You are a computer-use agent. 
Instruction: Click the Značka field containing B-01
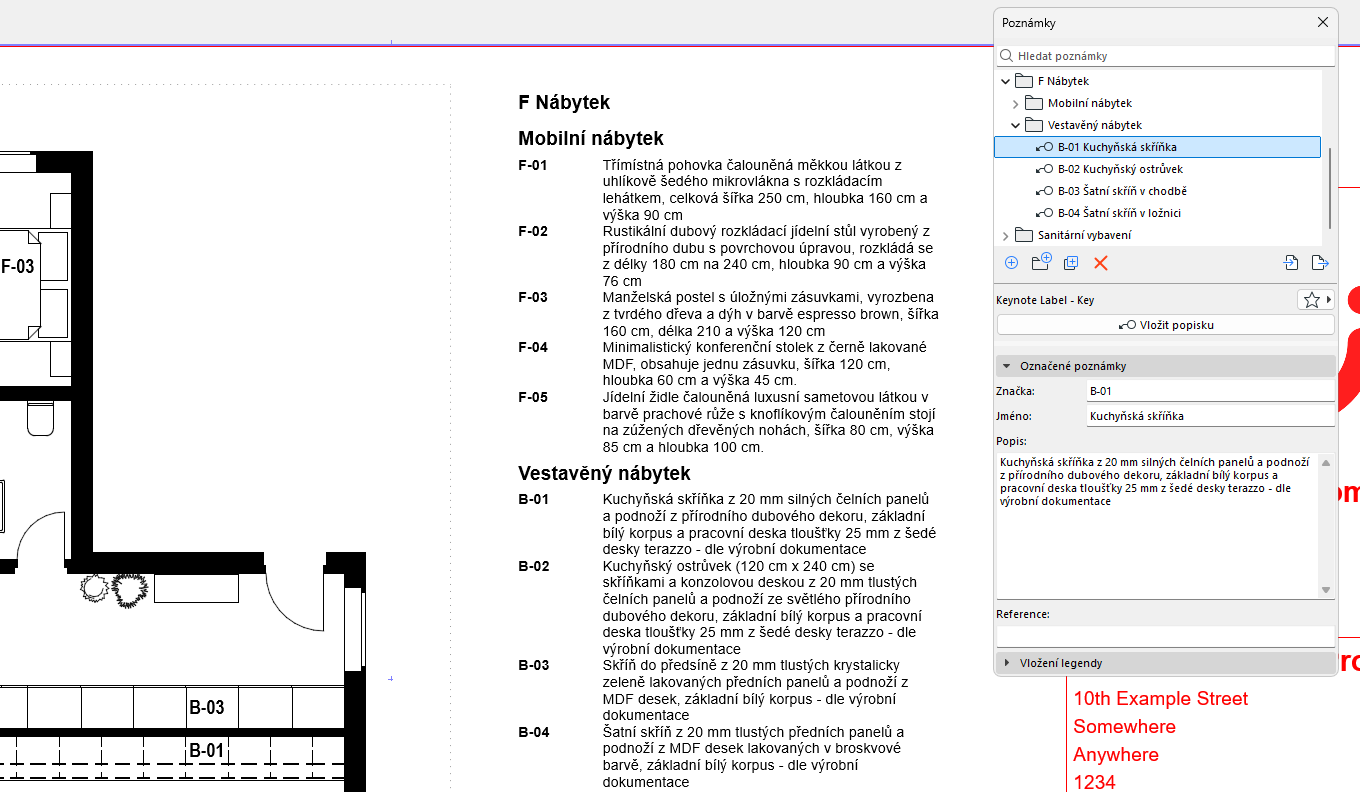point(1210,391)
